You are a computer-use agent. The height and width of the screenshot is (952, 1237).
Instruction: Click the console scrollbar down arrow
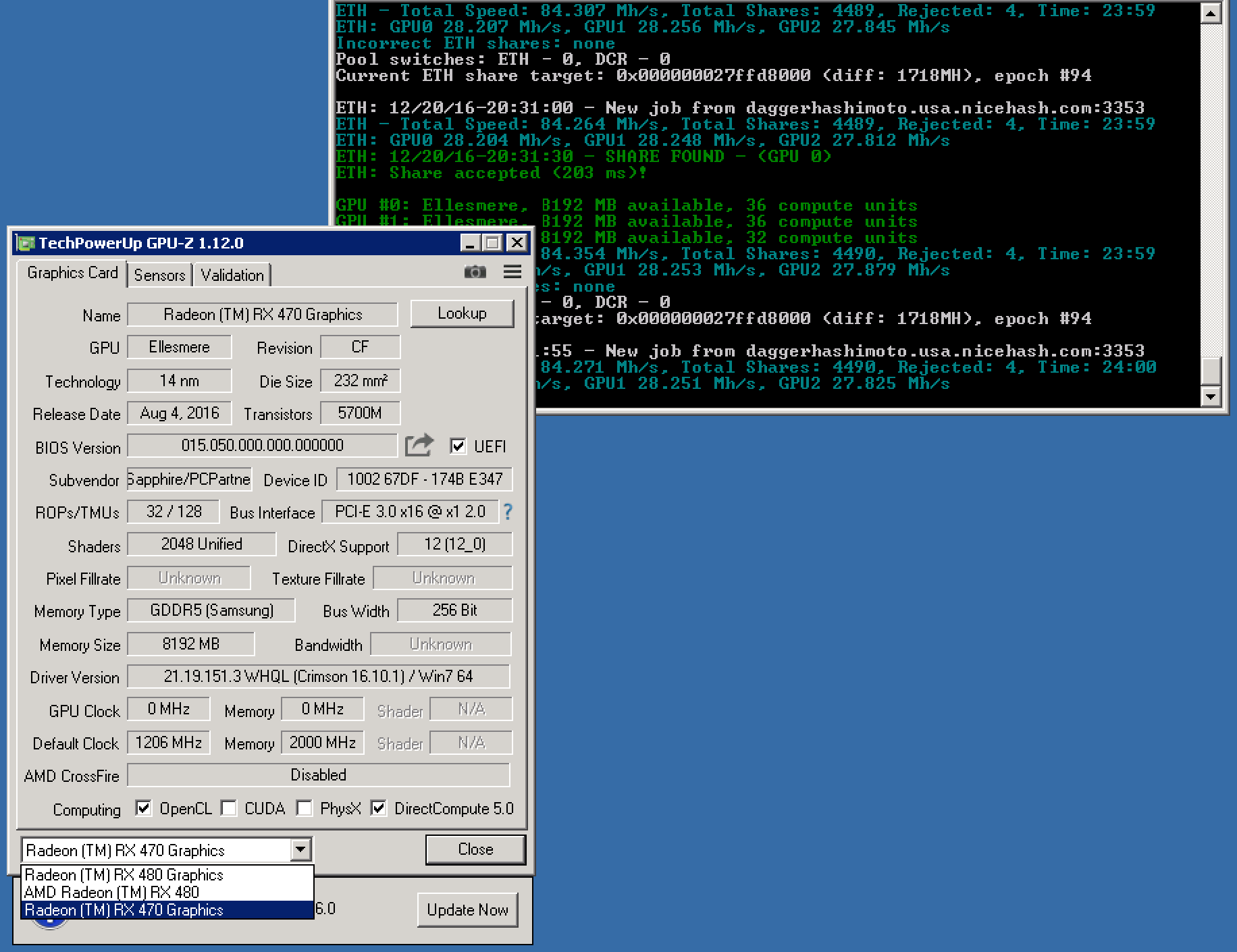pos(1211,397)
